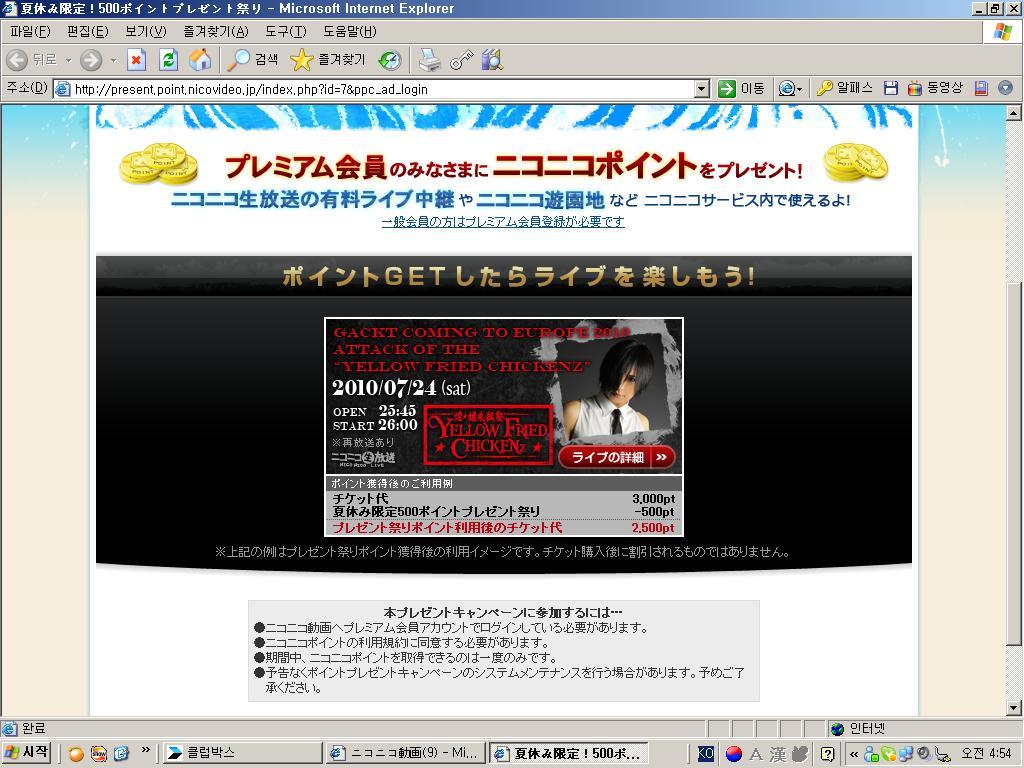Click the page icon in address bar
The image size is (1024, 768).
click(63, 89)
